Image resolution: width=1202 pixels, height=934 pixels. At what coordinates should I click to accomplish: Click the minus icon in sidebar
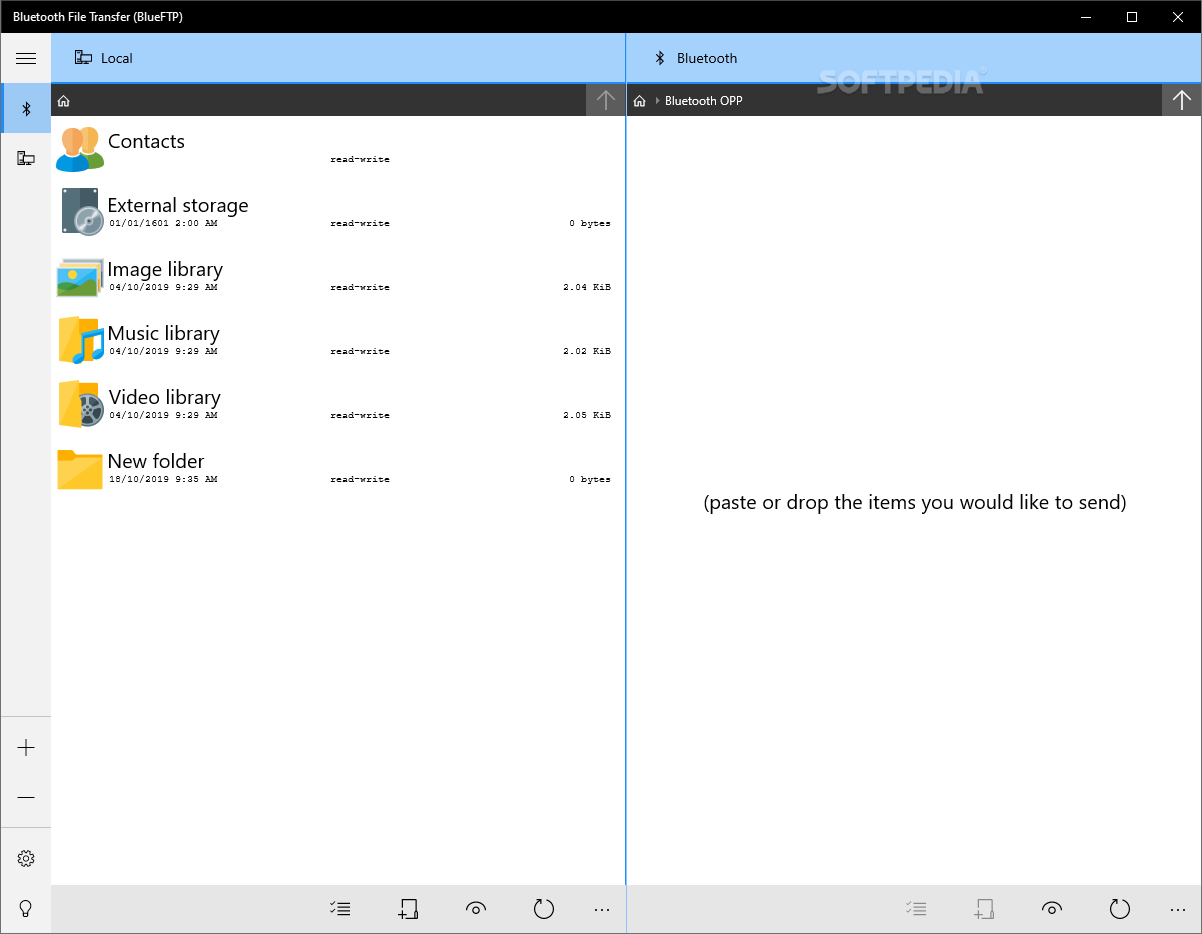[26, 798]
